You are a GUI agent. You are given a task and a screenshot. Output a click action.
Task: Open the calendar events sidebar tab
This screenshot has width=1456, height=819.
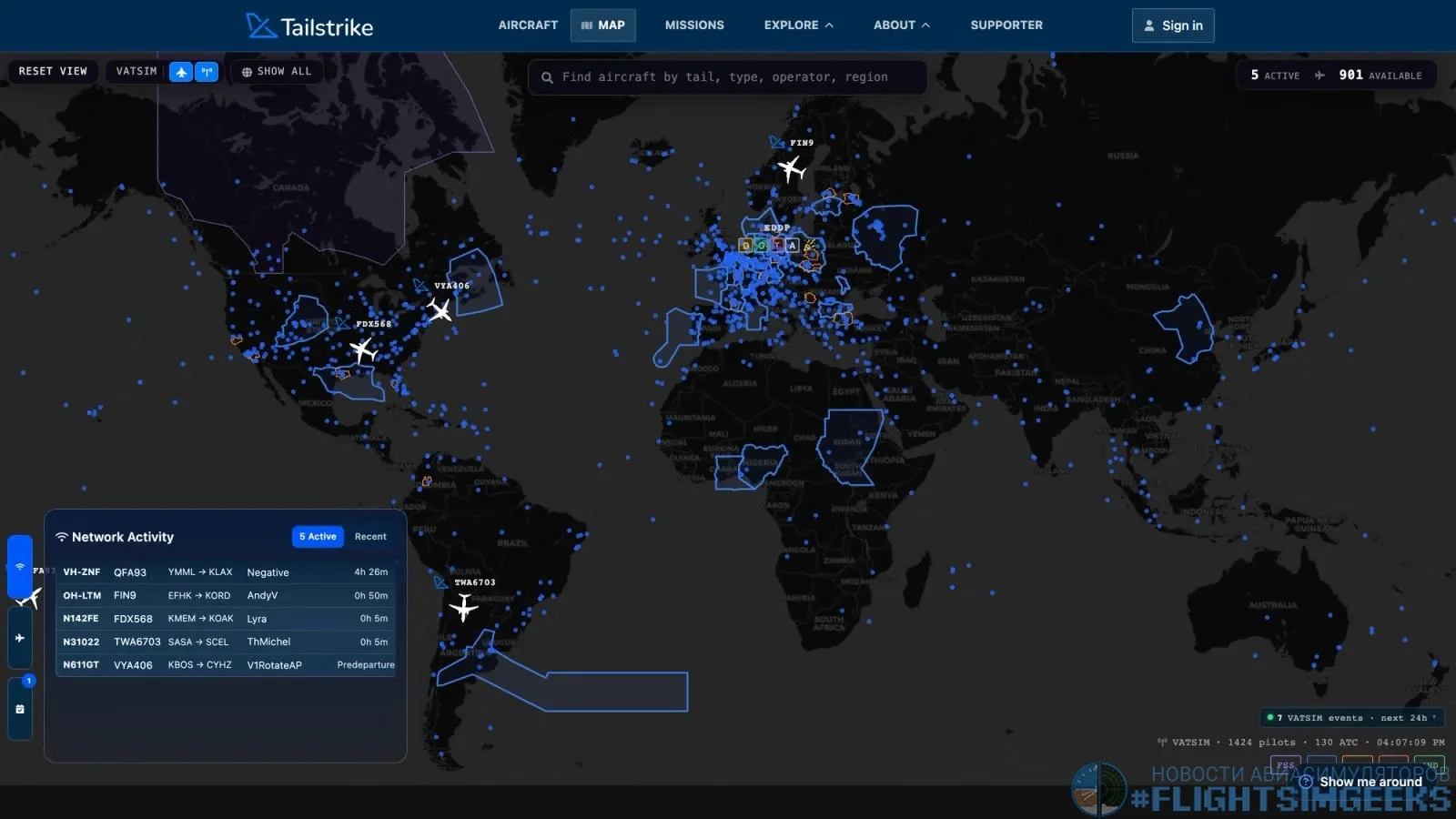click(x=20, y=709)
